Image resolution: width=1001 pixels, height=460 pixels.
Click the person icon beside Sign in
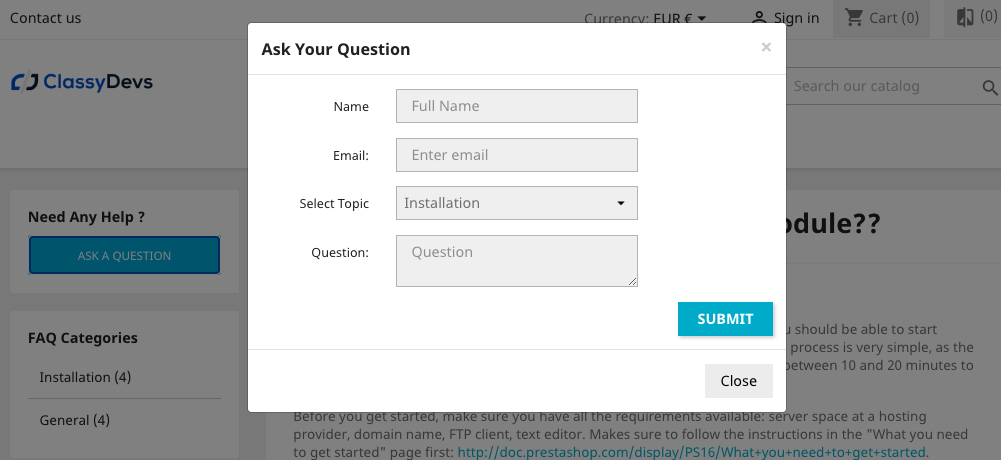(x=760, y=18)
